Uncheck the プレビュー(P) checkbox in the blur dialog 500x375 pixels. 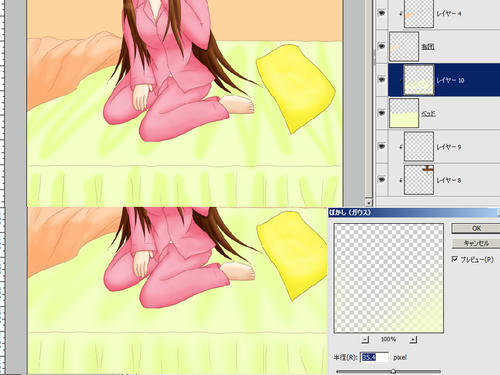[x=455, y=259]
